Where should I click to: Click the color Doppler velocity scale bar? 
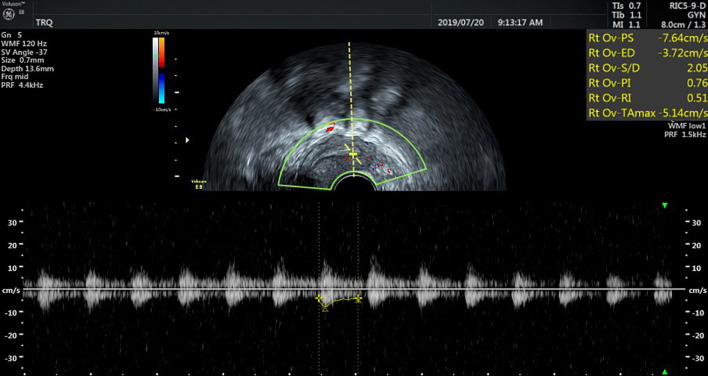click(162, 70)
